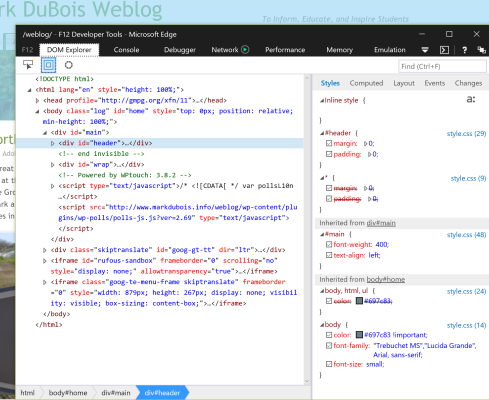Select the Events pane tab
This screenshot has height=400, width=489.
(435, 83)
